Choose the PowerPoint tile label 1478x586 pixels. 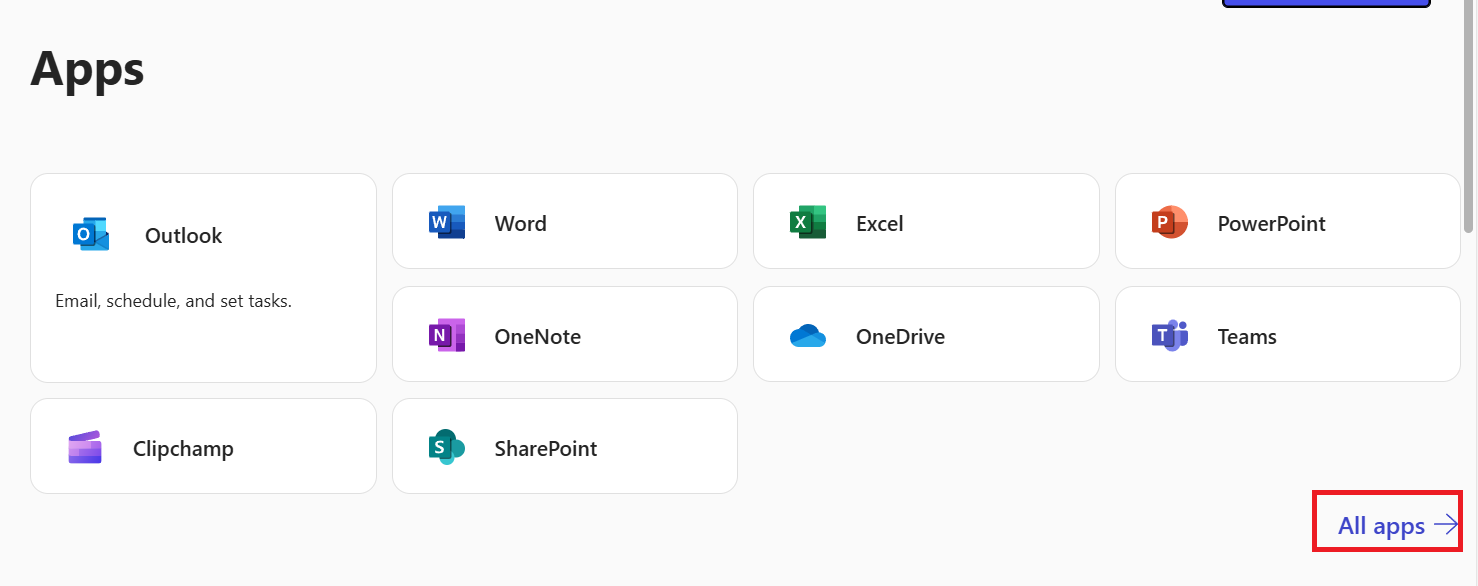click(x=1271, y=223)
